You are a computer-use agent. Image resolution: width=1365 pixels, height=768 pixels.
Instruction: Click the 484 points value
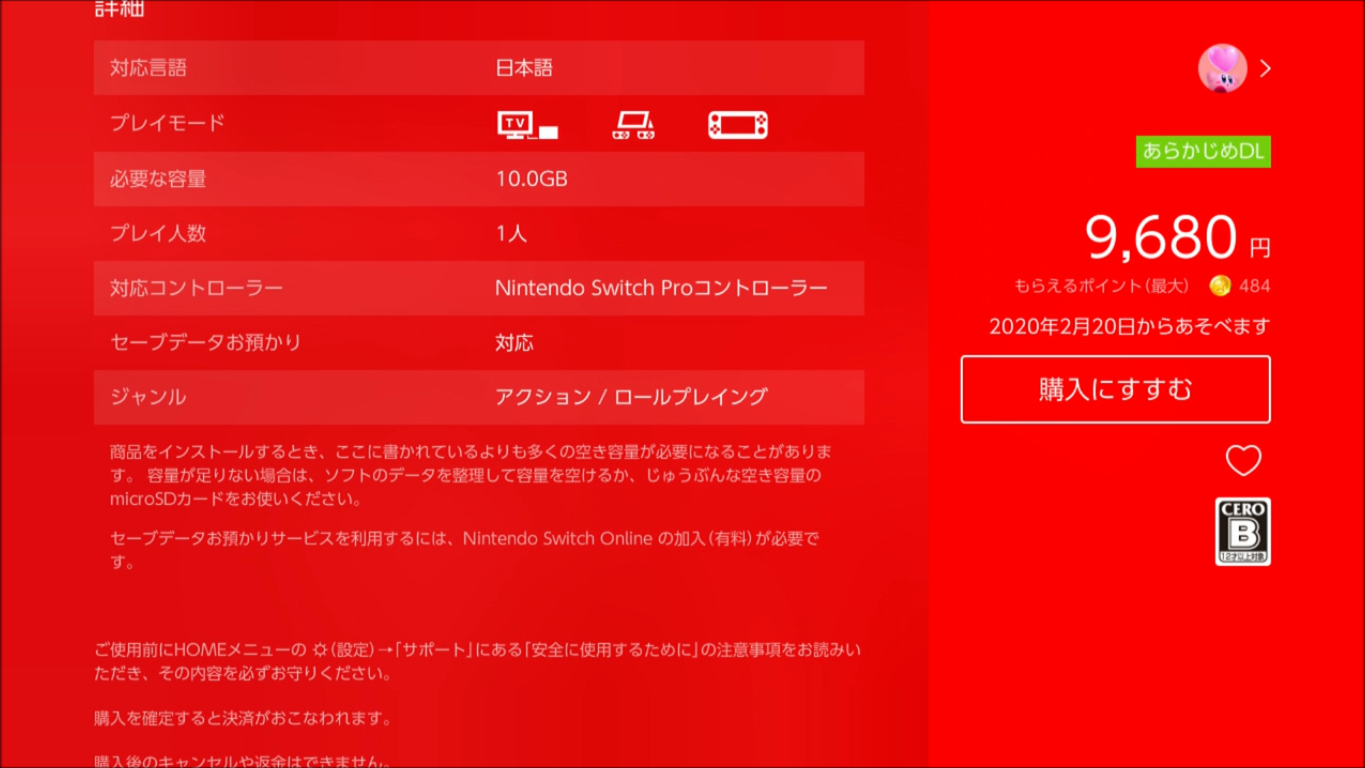[1255, 286]
